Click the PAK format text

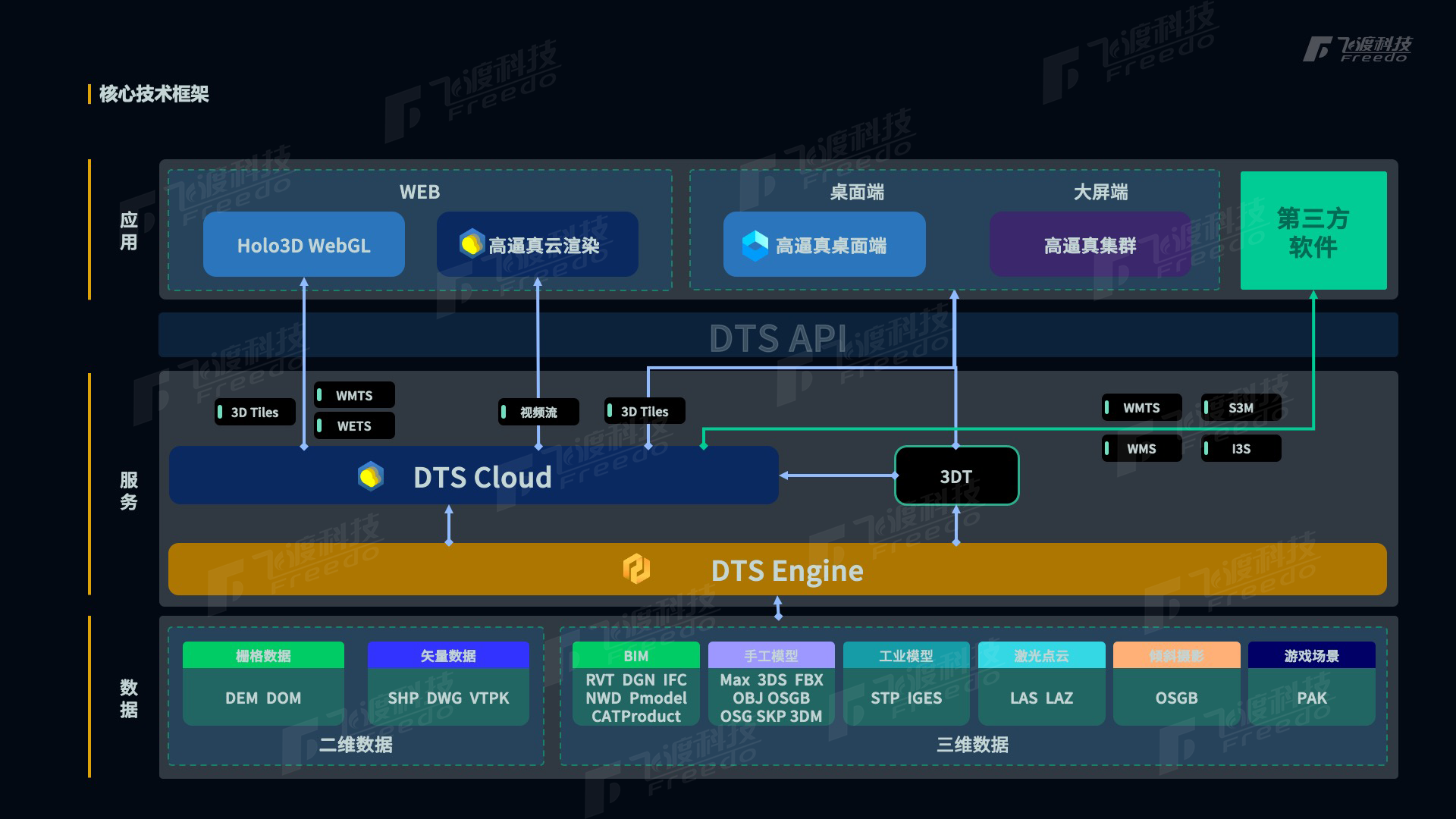coord(1312,698)
